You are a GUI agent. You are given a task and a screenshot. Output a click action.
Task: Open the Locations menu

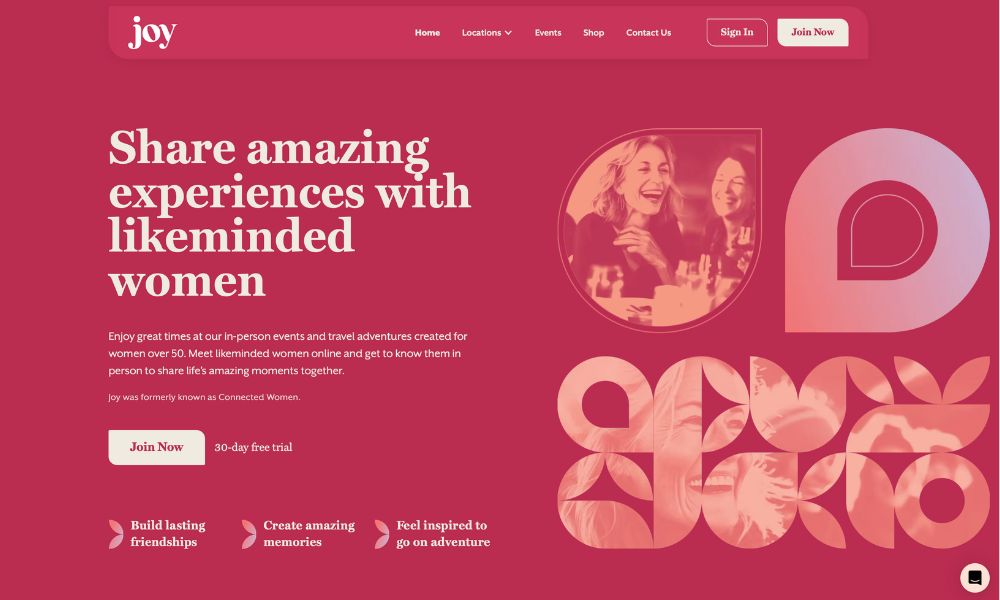[487, 33]
